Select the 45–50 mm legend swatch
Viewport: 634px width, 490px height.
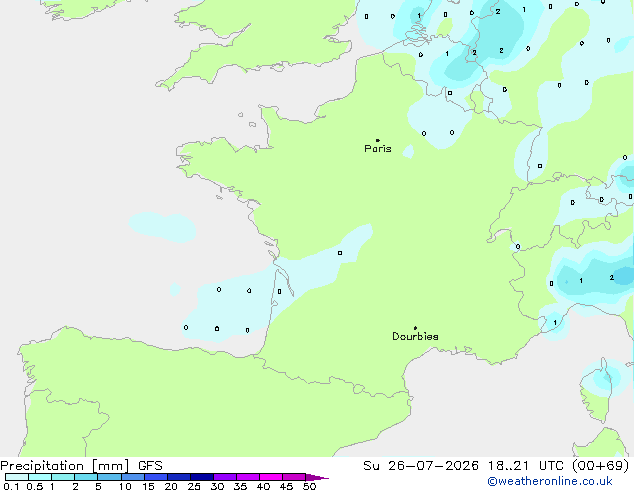(x=294, y=477)
